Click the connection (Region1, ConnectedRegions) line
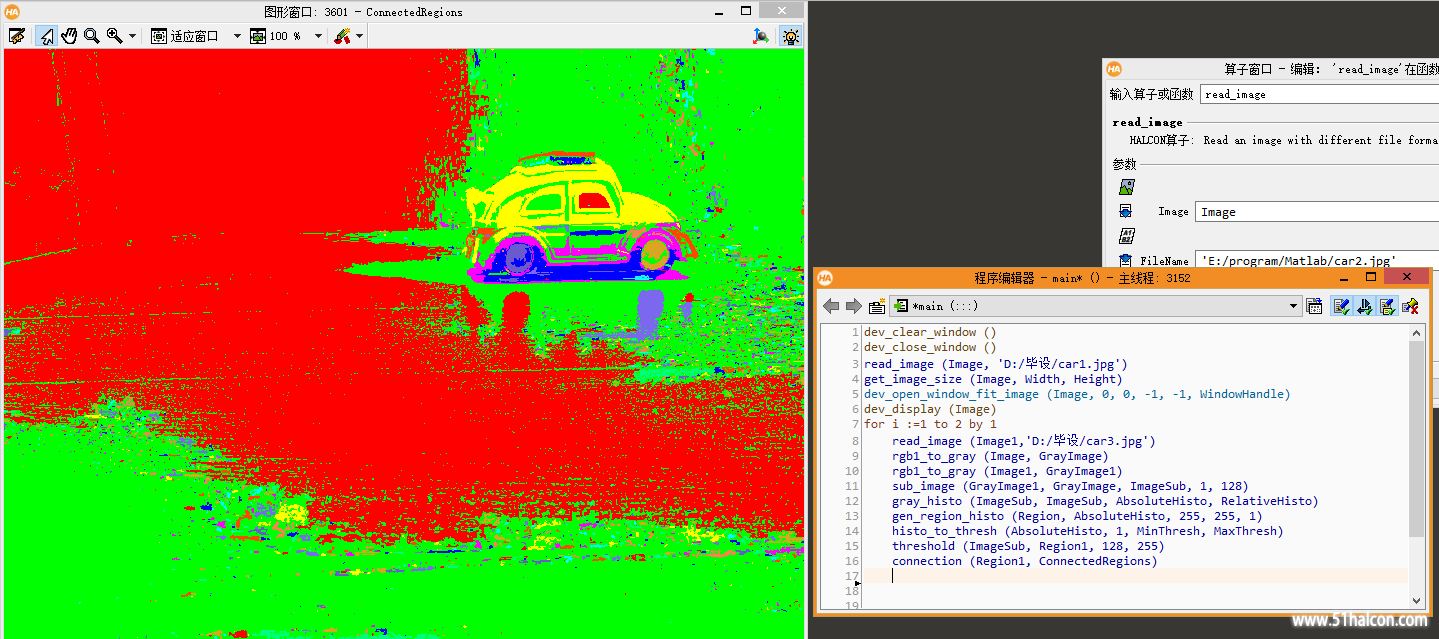The image size is (1439, 639). pyautogui.click(x=1024, y=561)
